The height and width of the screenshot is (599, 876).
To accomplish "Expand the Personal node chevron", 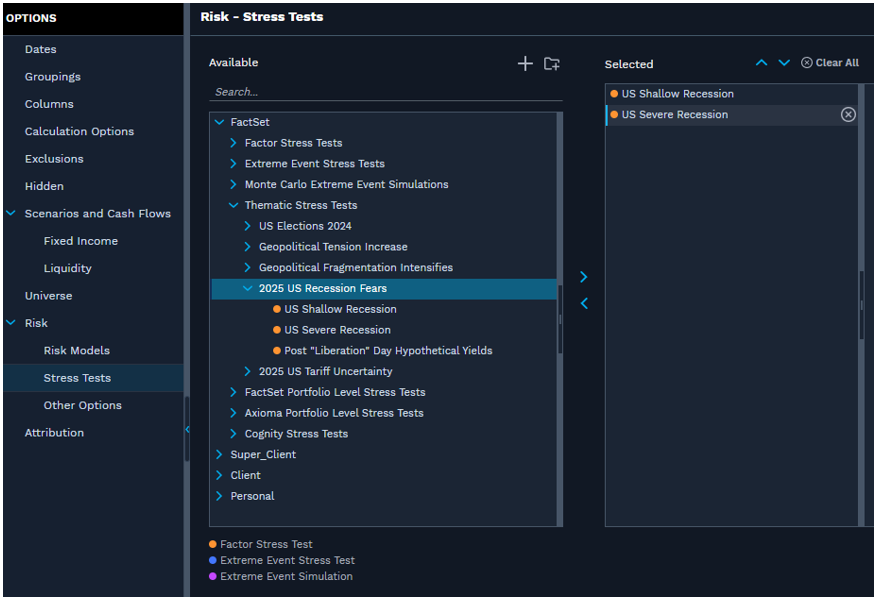I will tap(219, 496).
